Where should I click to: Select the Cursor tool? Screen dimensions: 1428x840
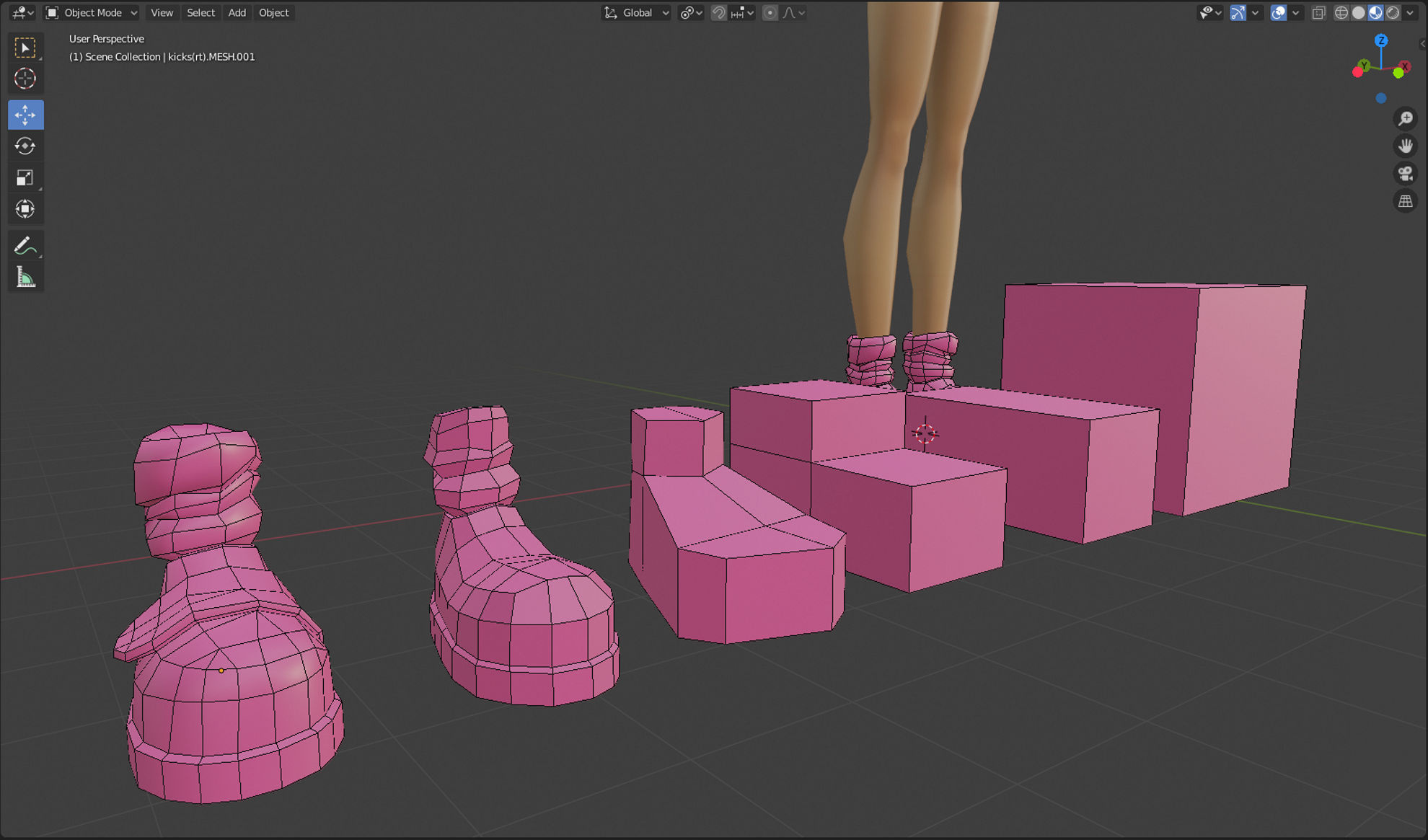[25, 79]
